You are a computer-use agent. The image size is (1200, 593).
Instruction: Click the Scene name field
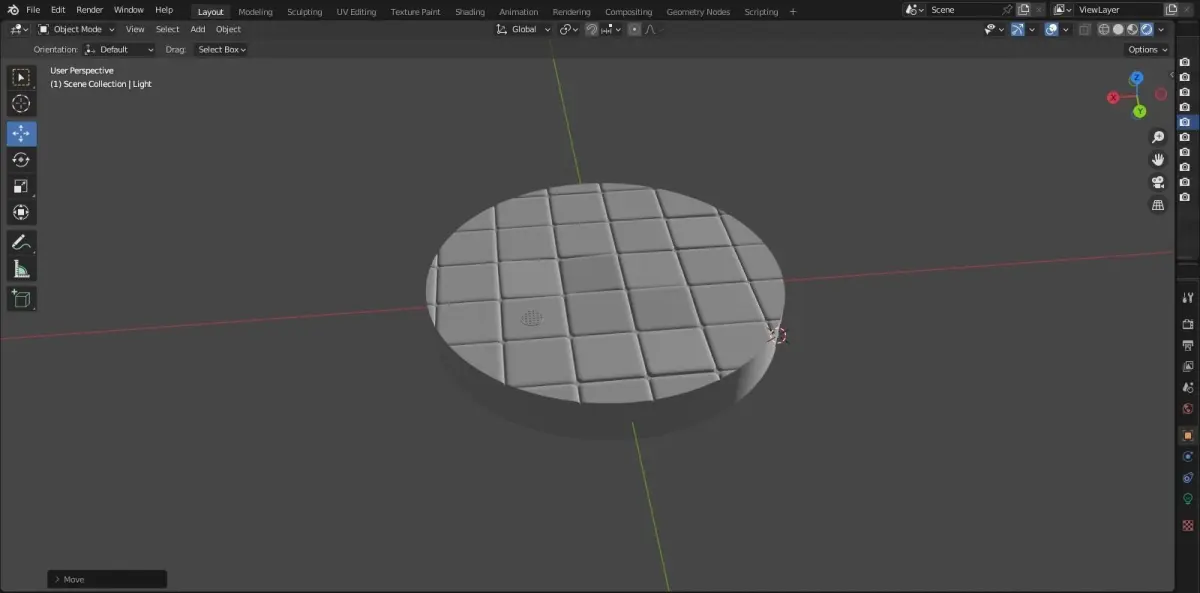click(x=965, y=10)
